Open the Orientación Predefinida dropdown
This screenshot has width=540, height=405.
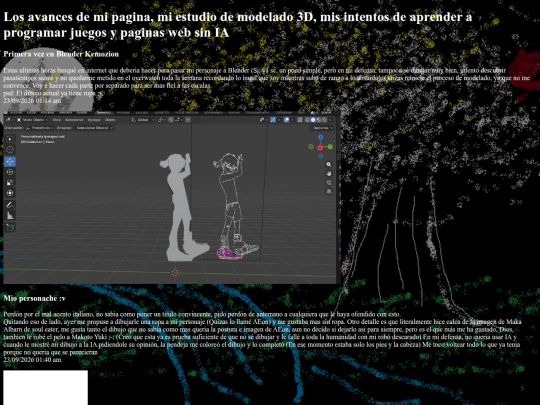[40, 128]
